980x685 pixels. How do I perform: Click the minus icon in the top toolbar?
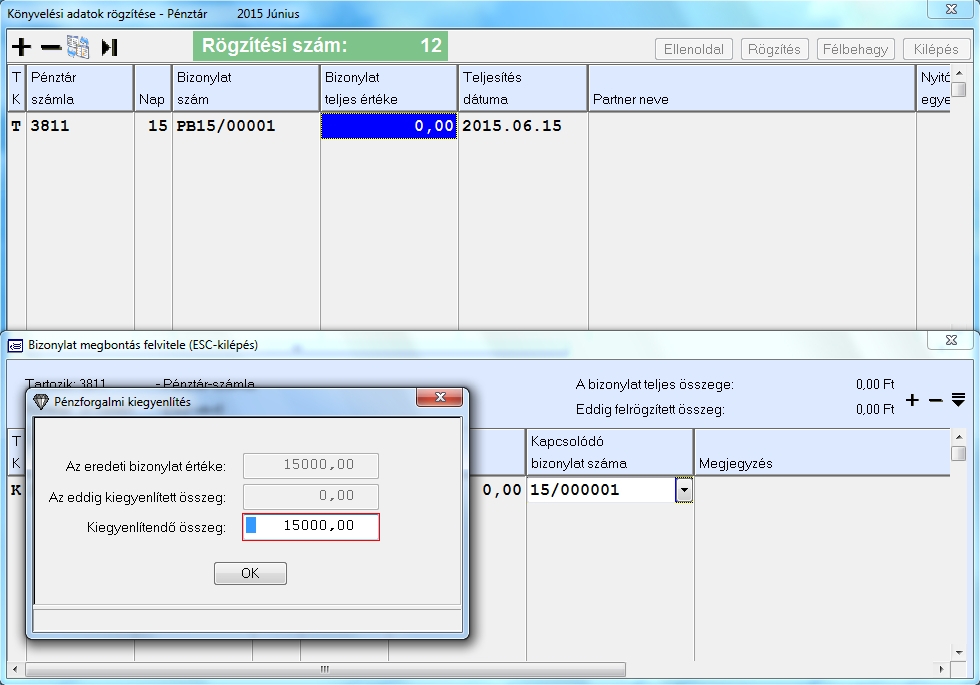pos(50,47)
